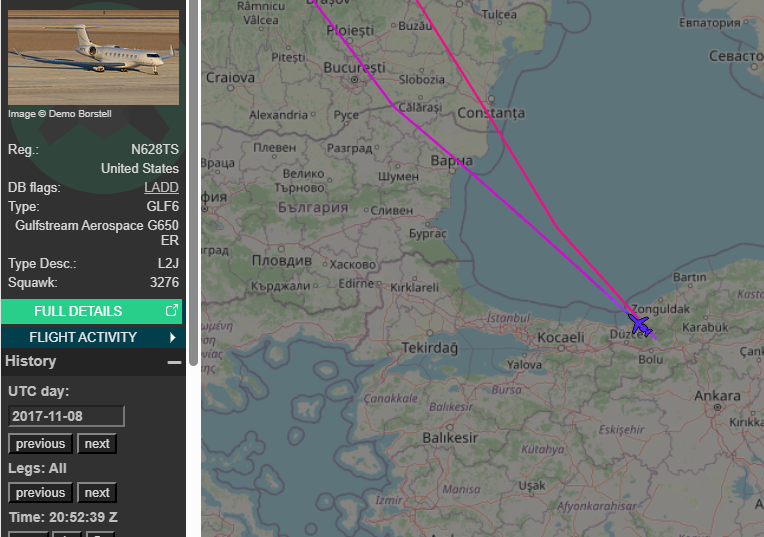The width and height of the screenshot is (764, 537).
Task: Go to next UTC day
Action: [97, 444]
